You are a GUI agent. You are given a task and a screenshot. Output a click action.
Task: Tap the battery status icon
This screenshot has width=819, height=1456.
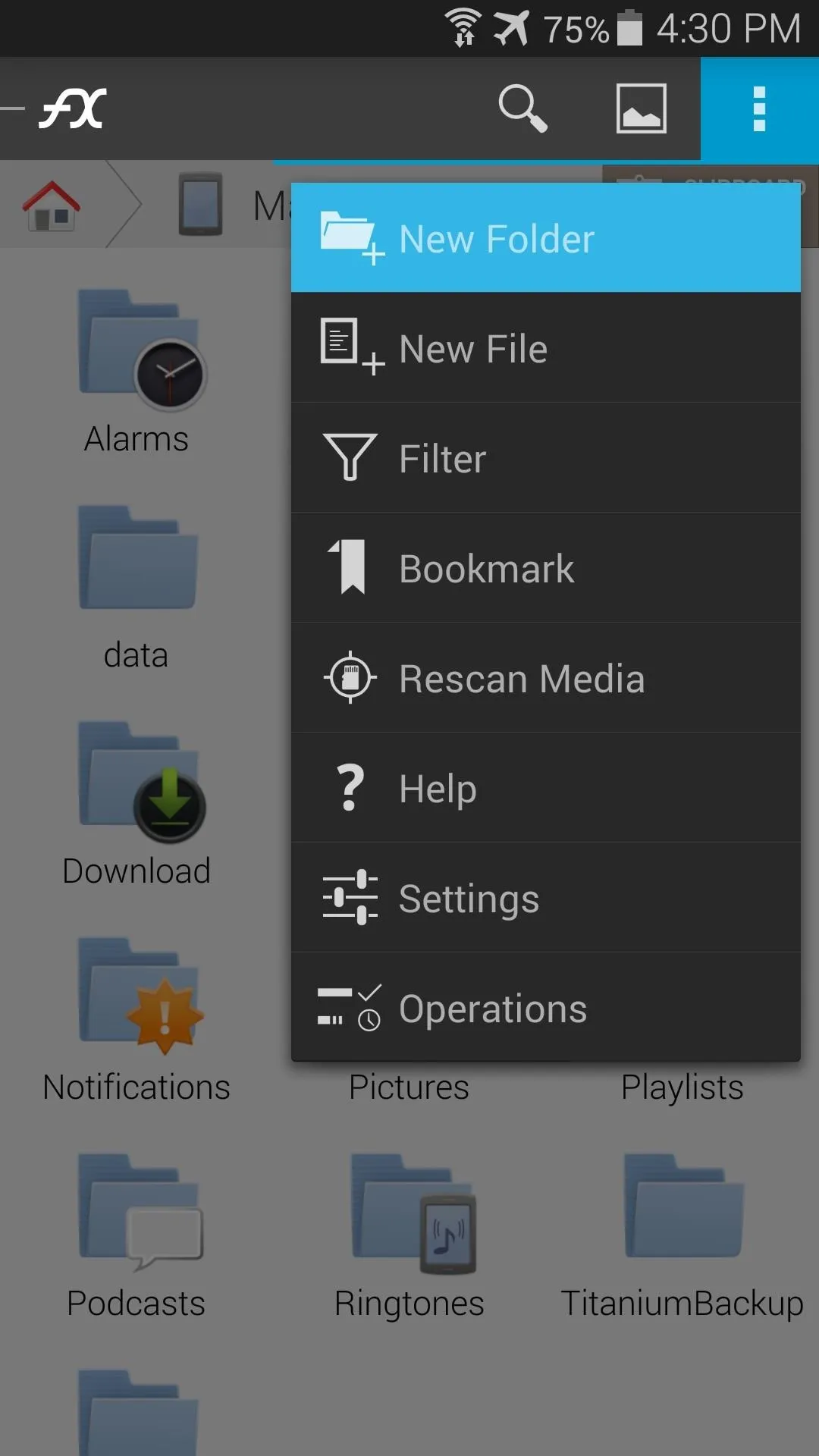630,28
